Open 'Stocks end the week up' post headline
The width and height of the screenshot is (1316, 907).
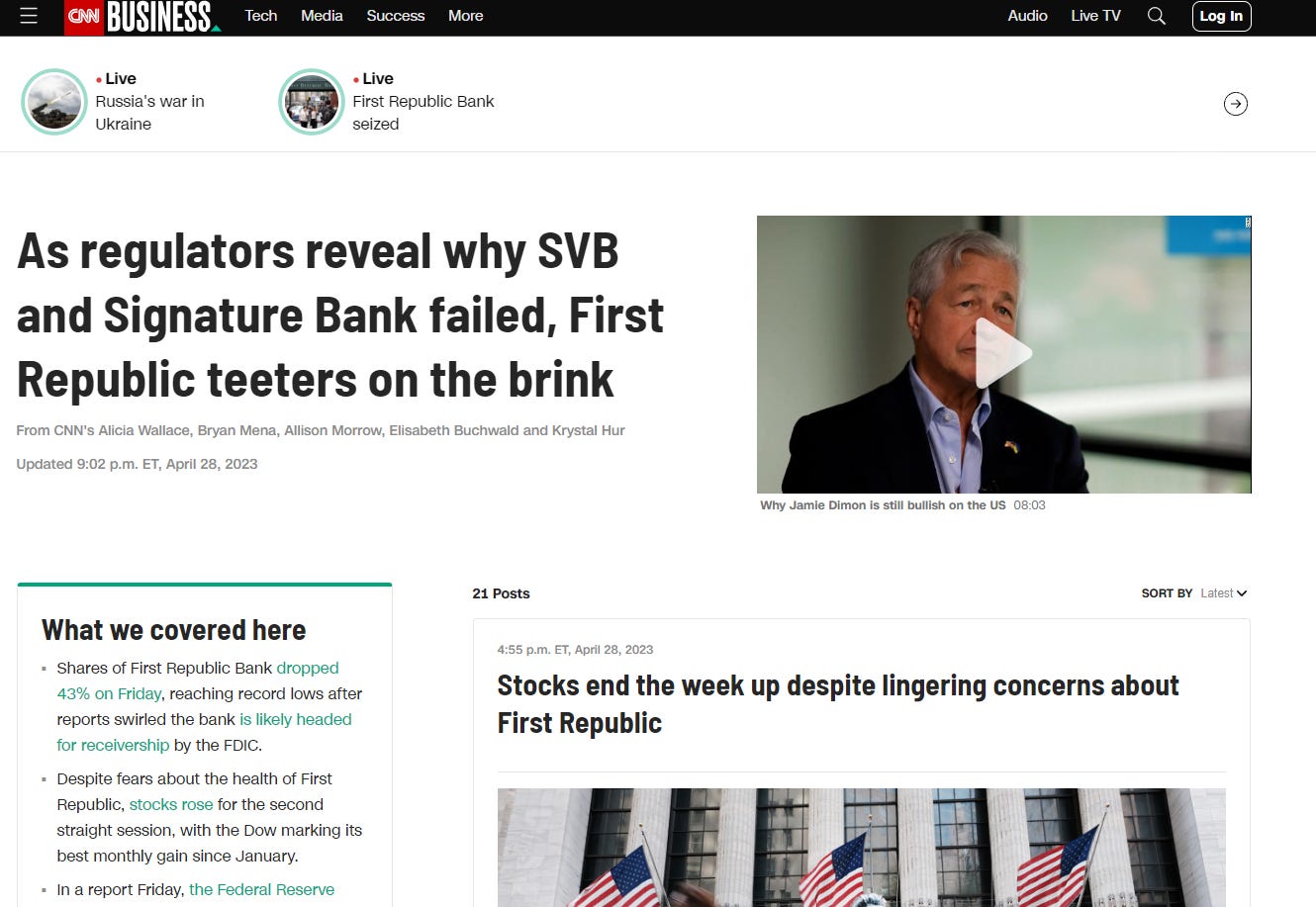tap(837, 704)
